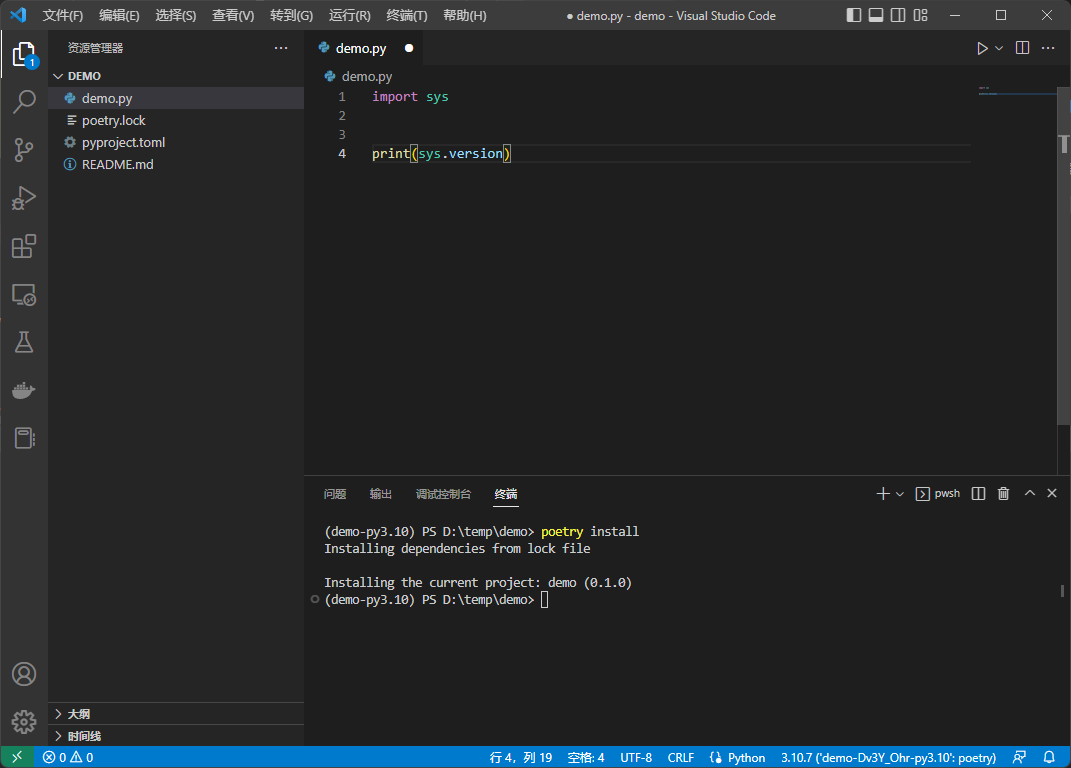Viewport: 1071px width, 768px height.
Task: Open Remote Explorer view icon
Action: click(x=24, y=294)
